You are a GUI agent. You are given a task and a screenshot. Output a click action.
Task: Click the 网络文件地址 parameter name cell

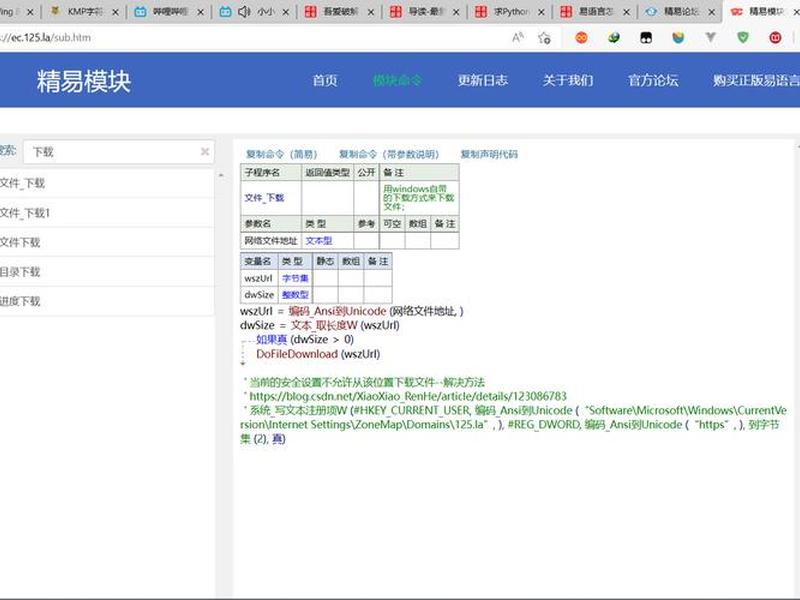pyautogui.click(x=271, y=241)
